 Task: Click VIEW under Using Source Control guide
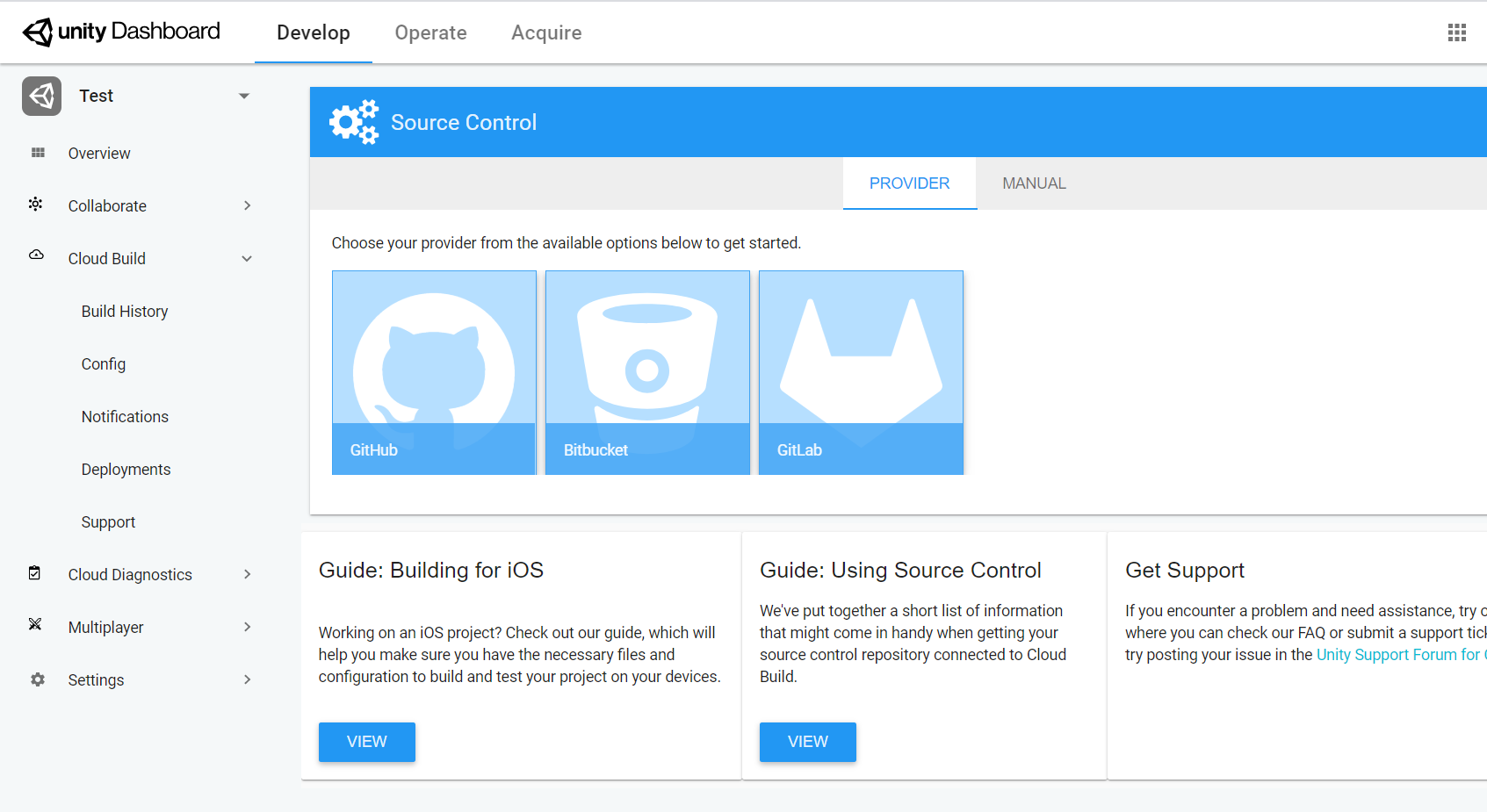pos(808,742)
